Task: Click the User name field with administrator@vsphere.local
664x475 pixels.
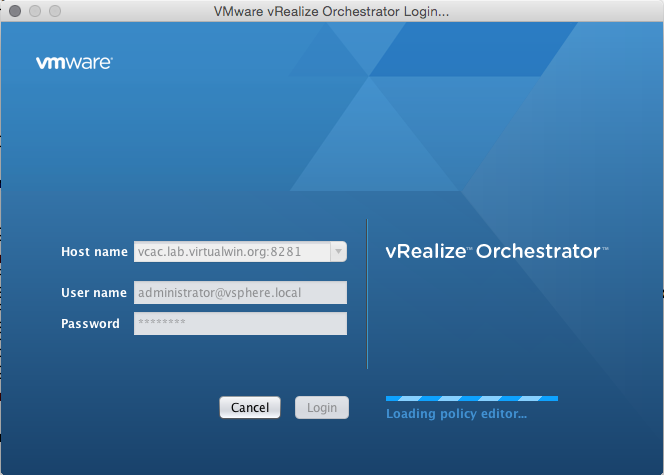Action: click(240, 293)
